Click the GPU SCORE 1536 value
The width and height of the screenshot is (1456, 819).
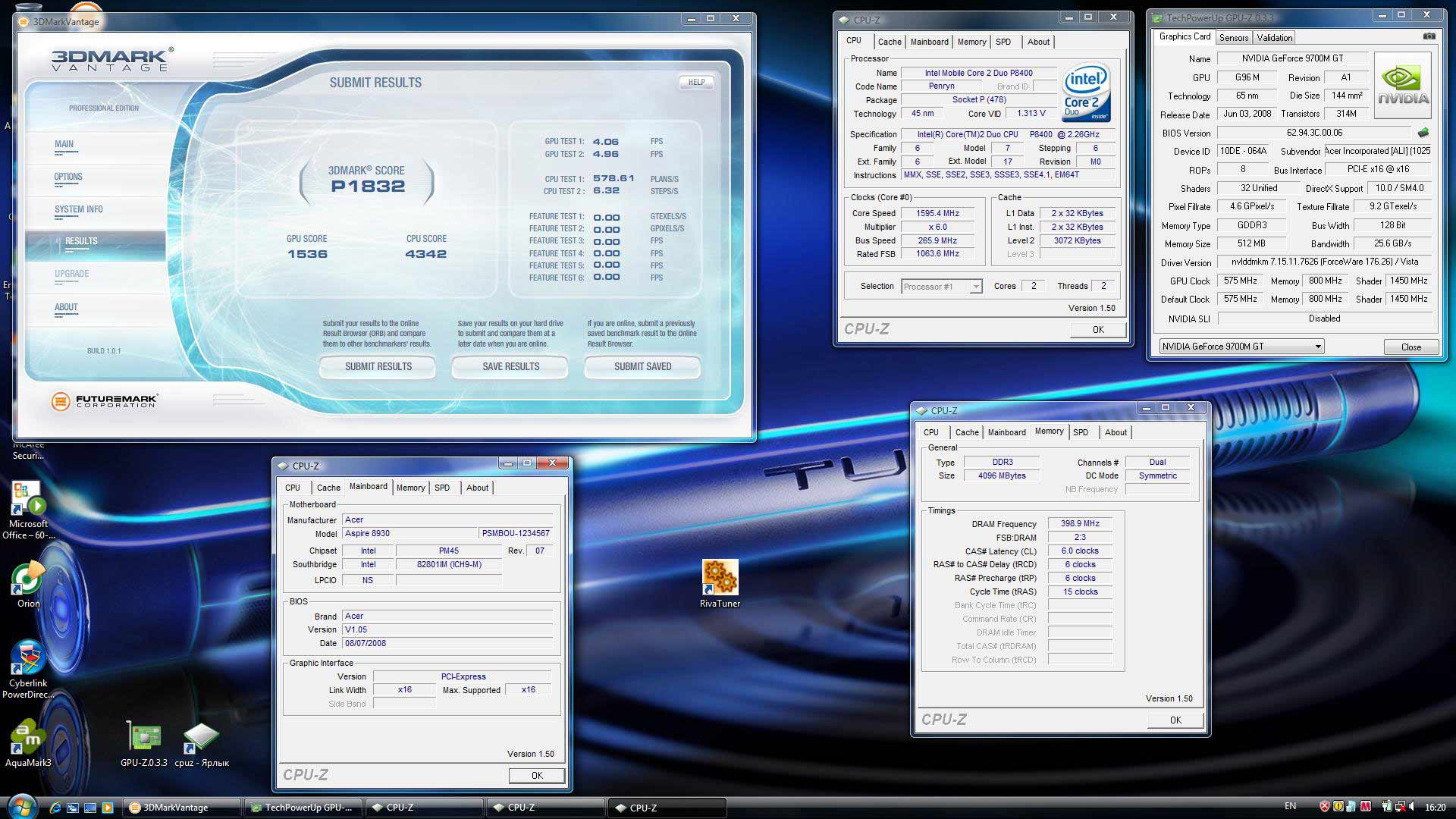(x=307, y=254)
